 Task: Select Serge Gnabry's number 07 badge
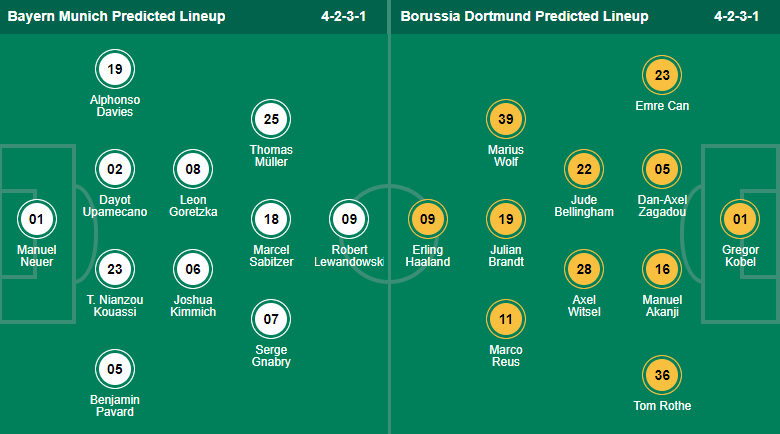click(271, 319)
